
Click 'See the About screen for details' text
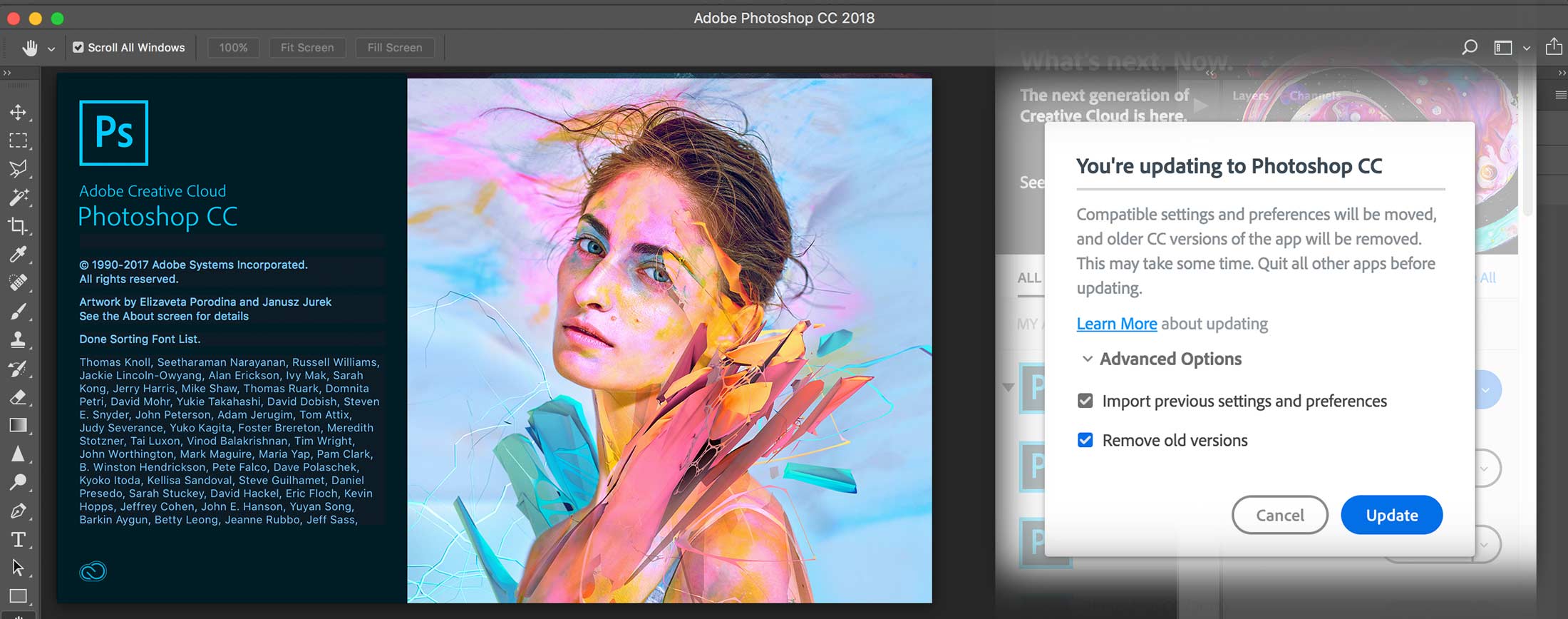164,317
